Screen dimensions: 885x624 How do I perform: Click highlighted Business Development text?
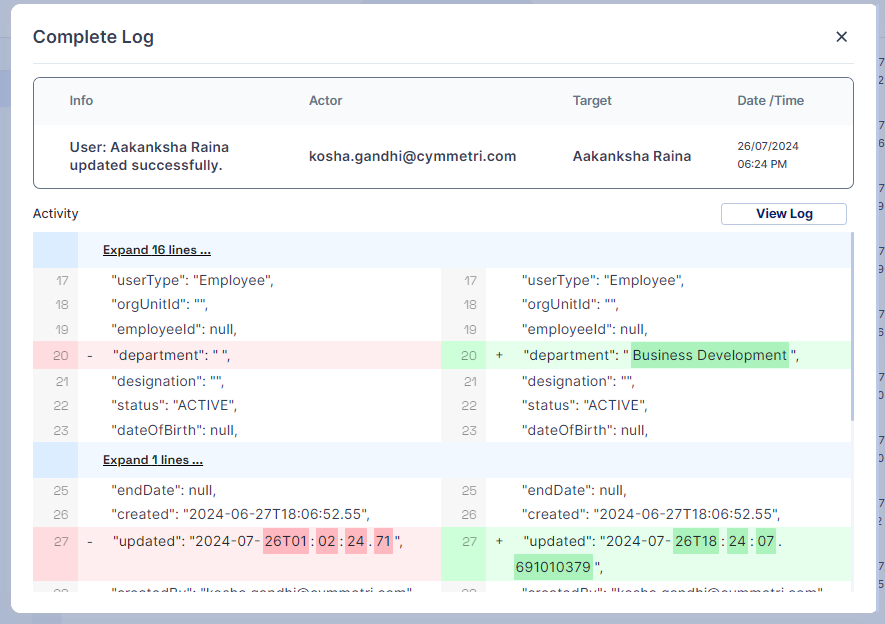[709, 355]
